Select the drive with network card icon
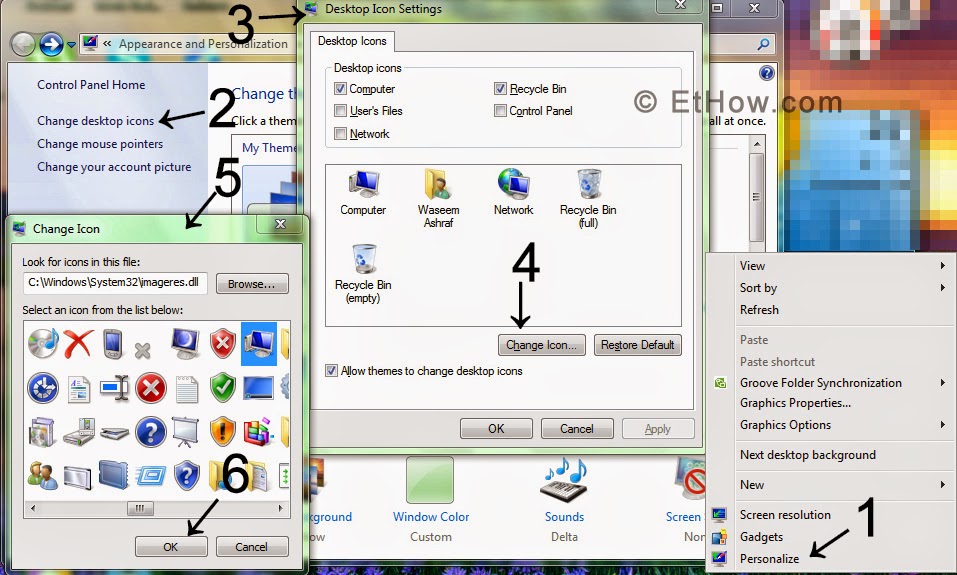The image size is (957, 575). coord(79,432)
